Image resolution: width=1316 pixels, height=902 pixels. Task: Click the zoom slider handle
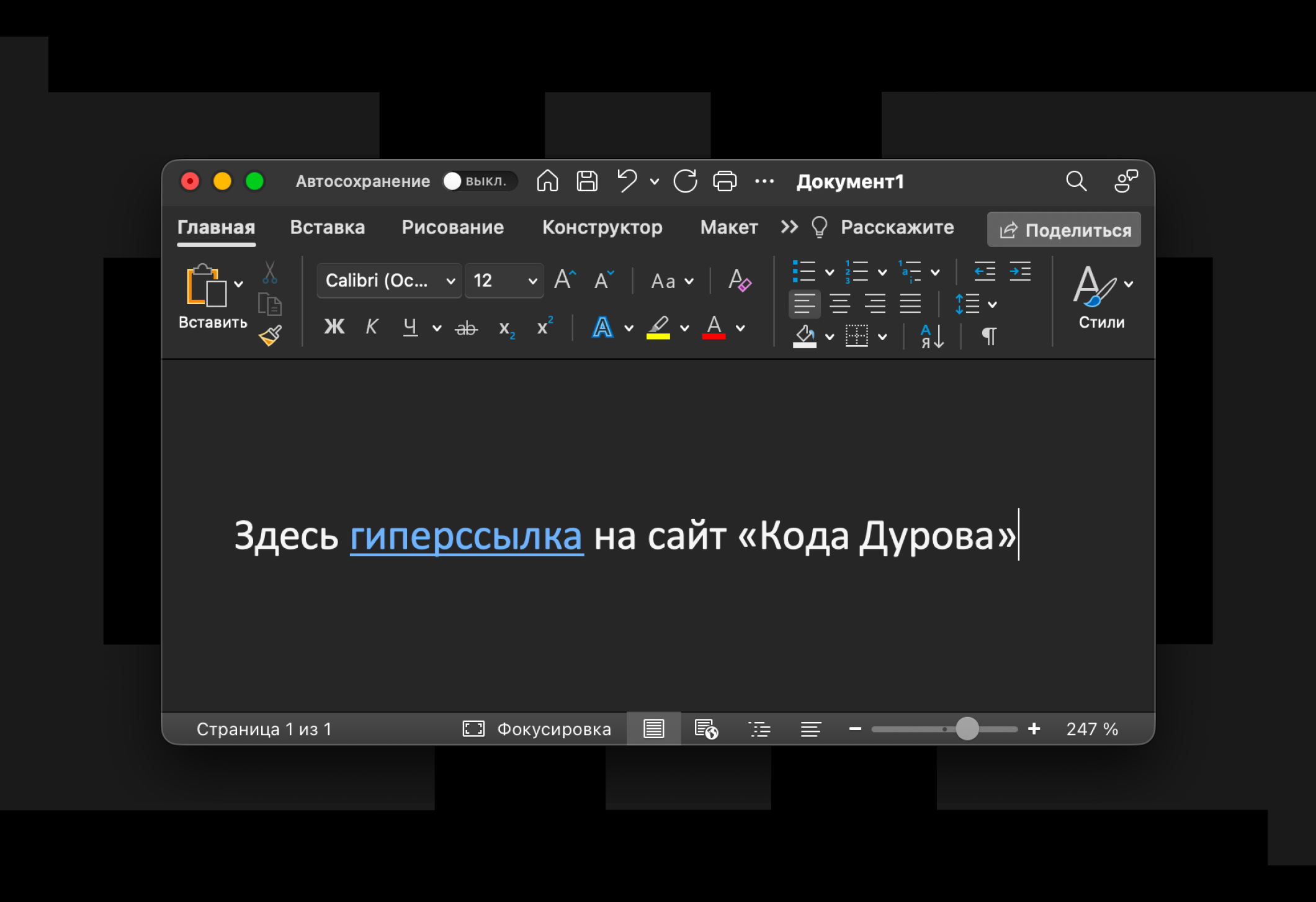pos(967,729)
